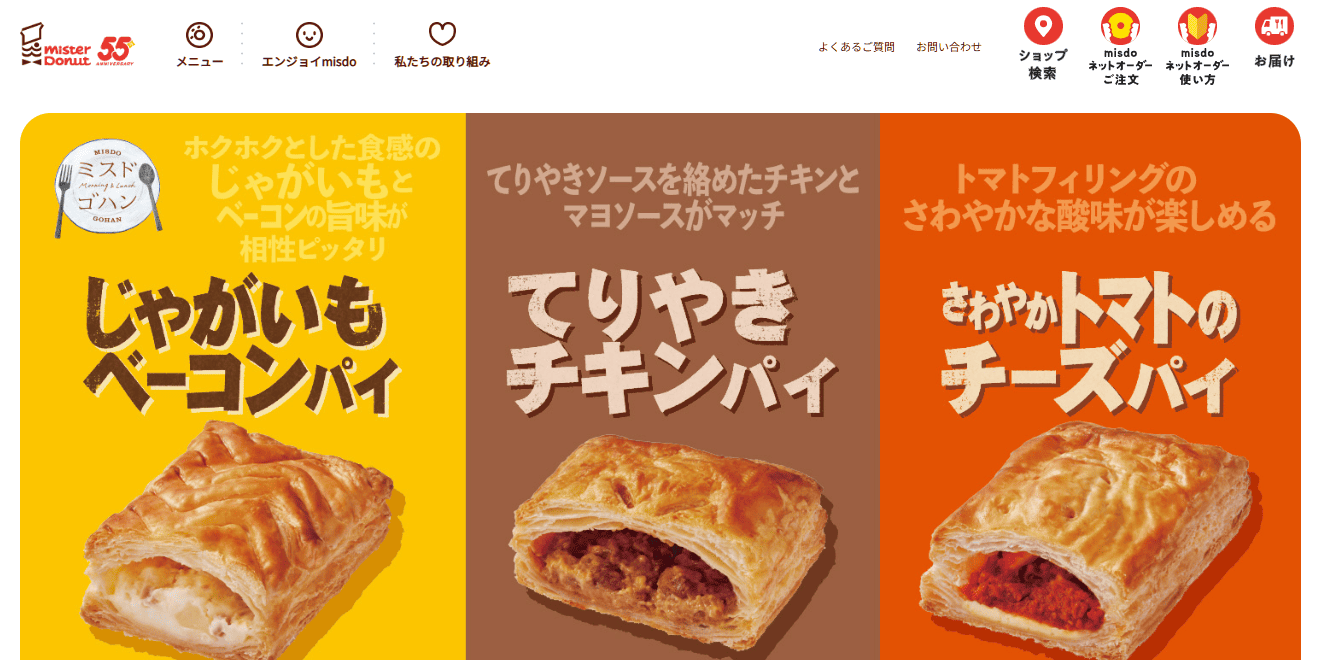The image size is (1319, 660).
Task: Open the heart icon for 私たちの取り組み
Action: pyautogui.click(x=442, y=35)
